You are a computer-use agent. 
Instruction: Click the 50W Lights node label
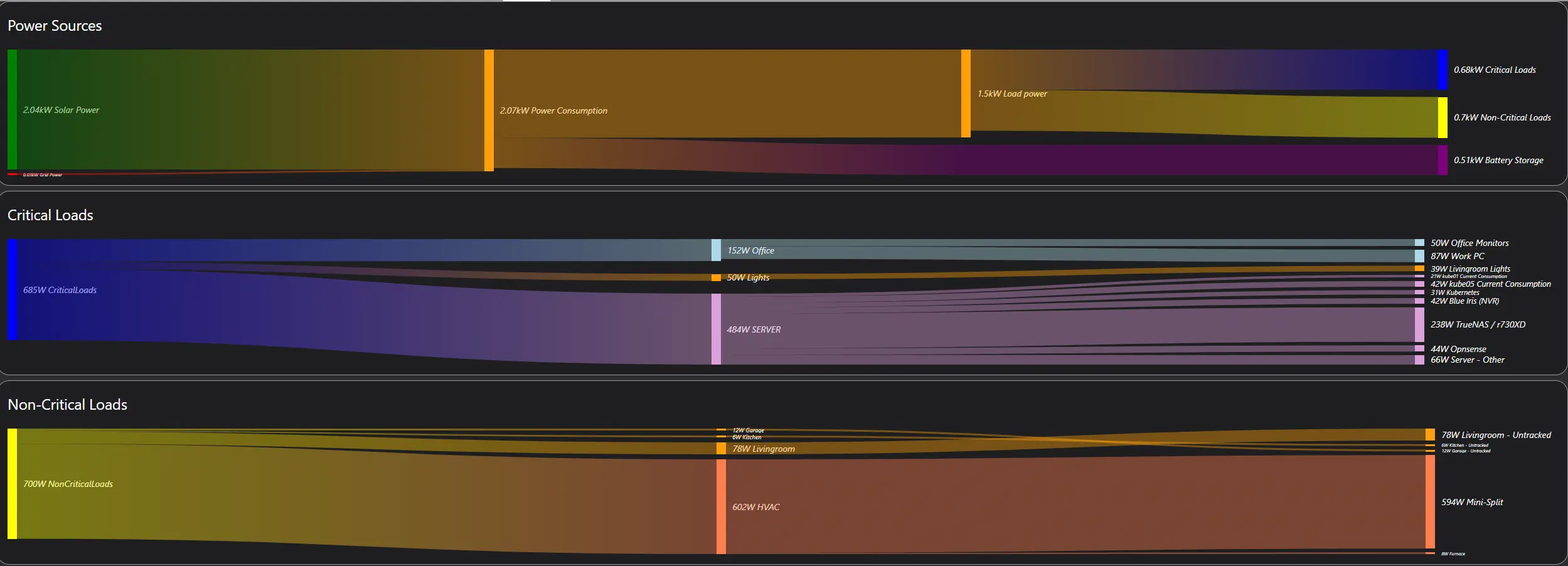[747, 277]
